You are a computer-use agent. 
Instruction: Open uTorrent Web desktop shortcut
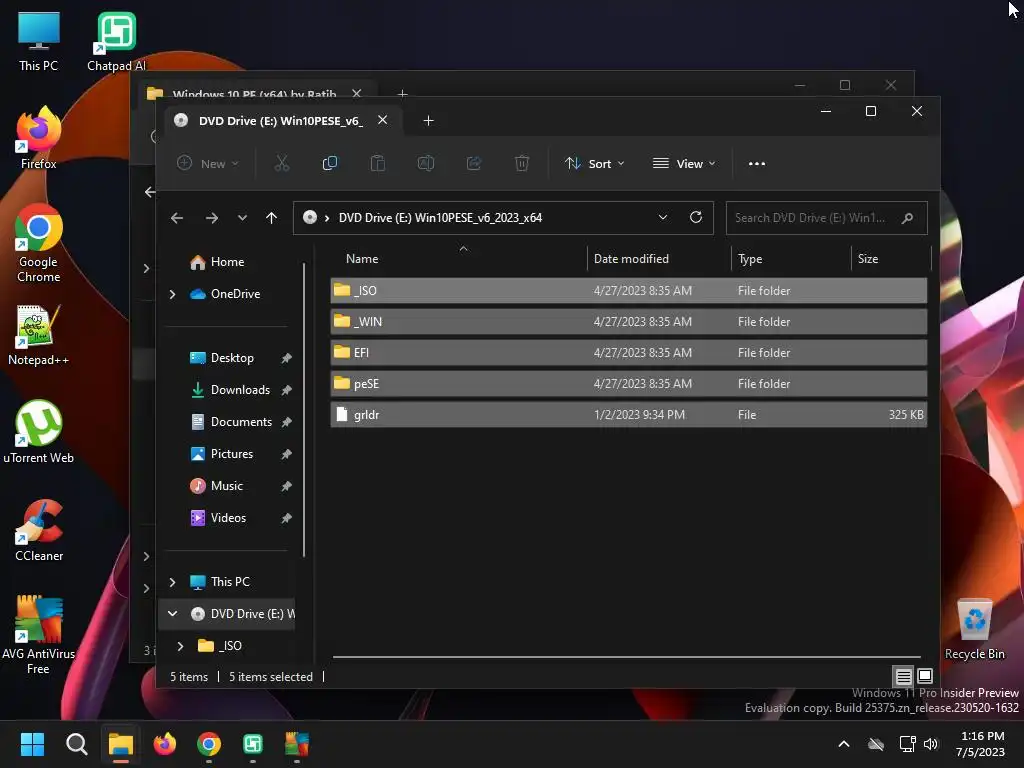pos(39,432)
